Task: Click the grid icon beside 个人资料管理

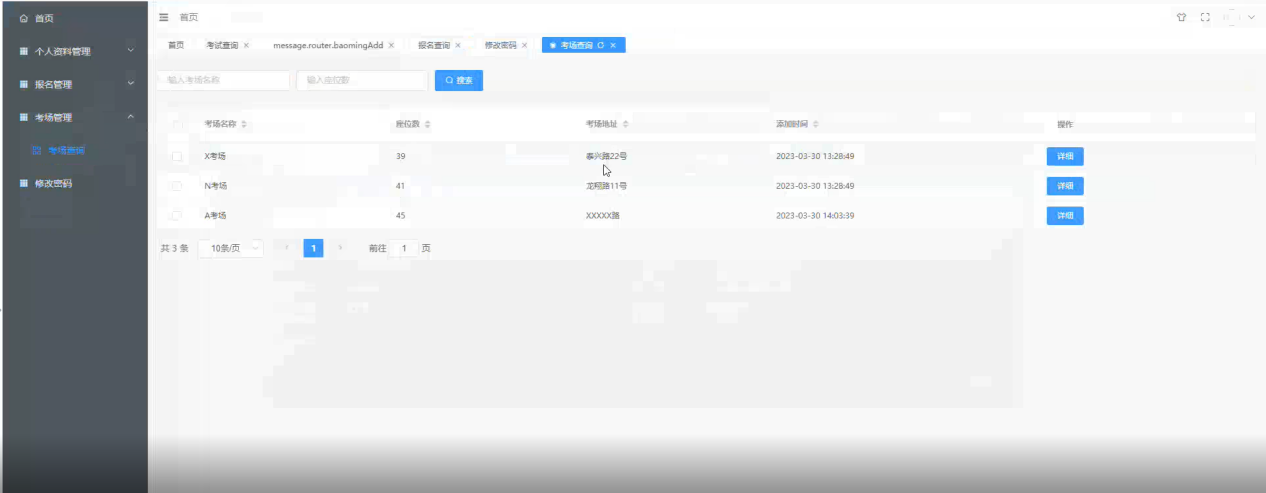Action: click(24, 51)
